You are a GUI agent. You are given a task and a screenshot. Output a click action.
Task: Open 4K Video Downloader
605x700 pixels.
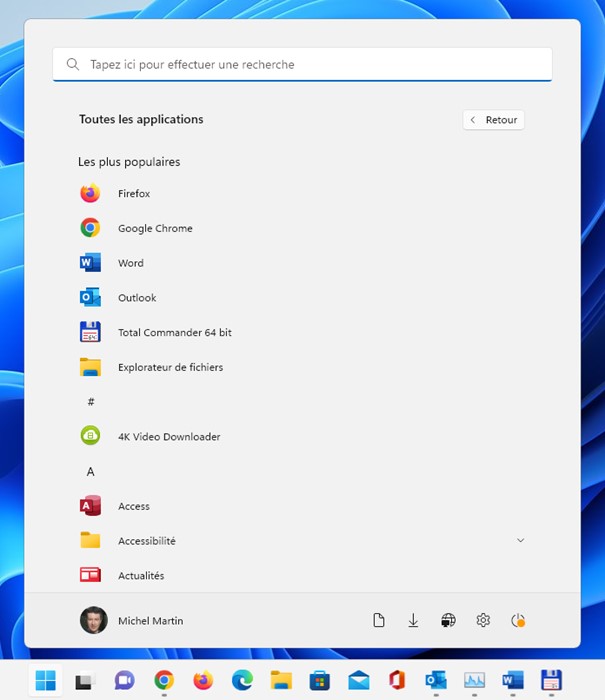click(168, 437)
